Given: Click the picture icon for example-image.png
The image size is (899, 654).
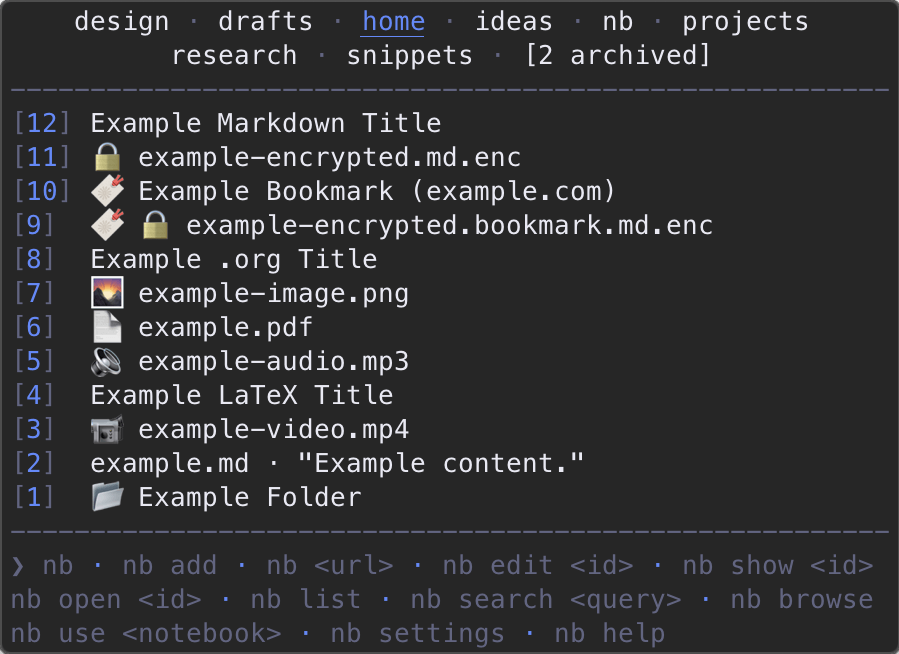Looking at the screenshot, I should click(107, 293).
